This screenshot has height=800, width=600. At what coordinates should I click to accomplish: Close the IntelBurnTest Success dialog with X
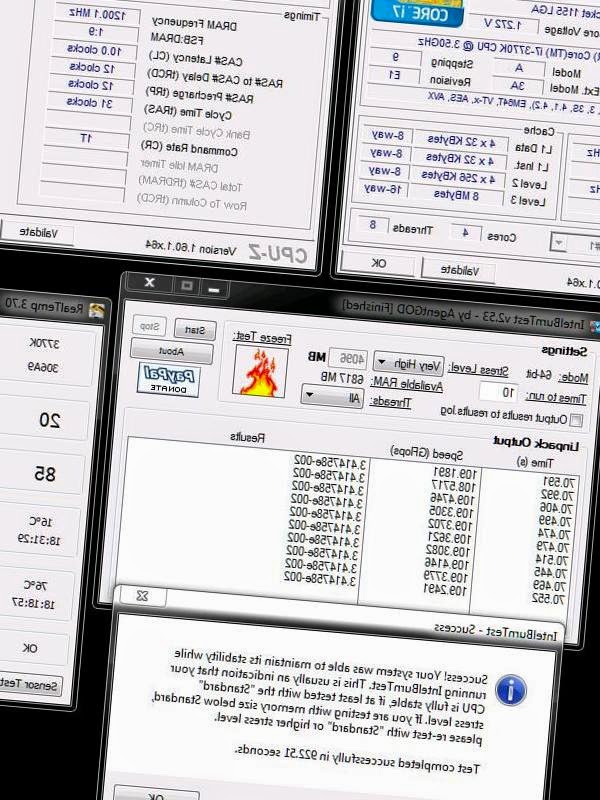click(142, 596)
